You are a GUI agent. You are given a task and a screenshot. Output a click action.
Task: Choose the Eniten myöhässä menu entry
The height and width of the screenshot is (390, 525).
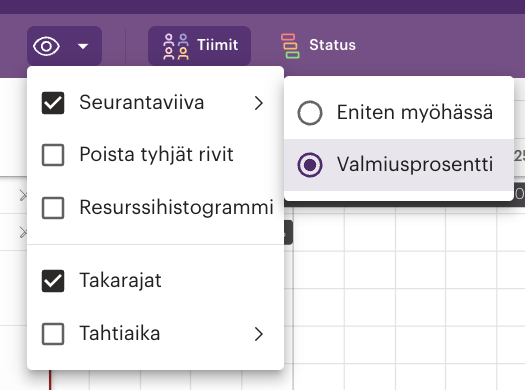[399, 113]
